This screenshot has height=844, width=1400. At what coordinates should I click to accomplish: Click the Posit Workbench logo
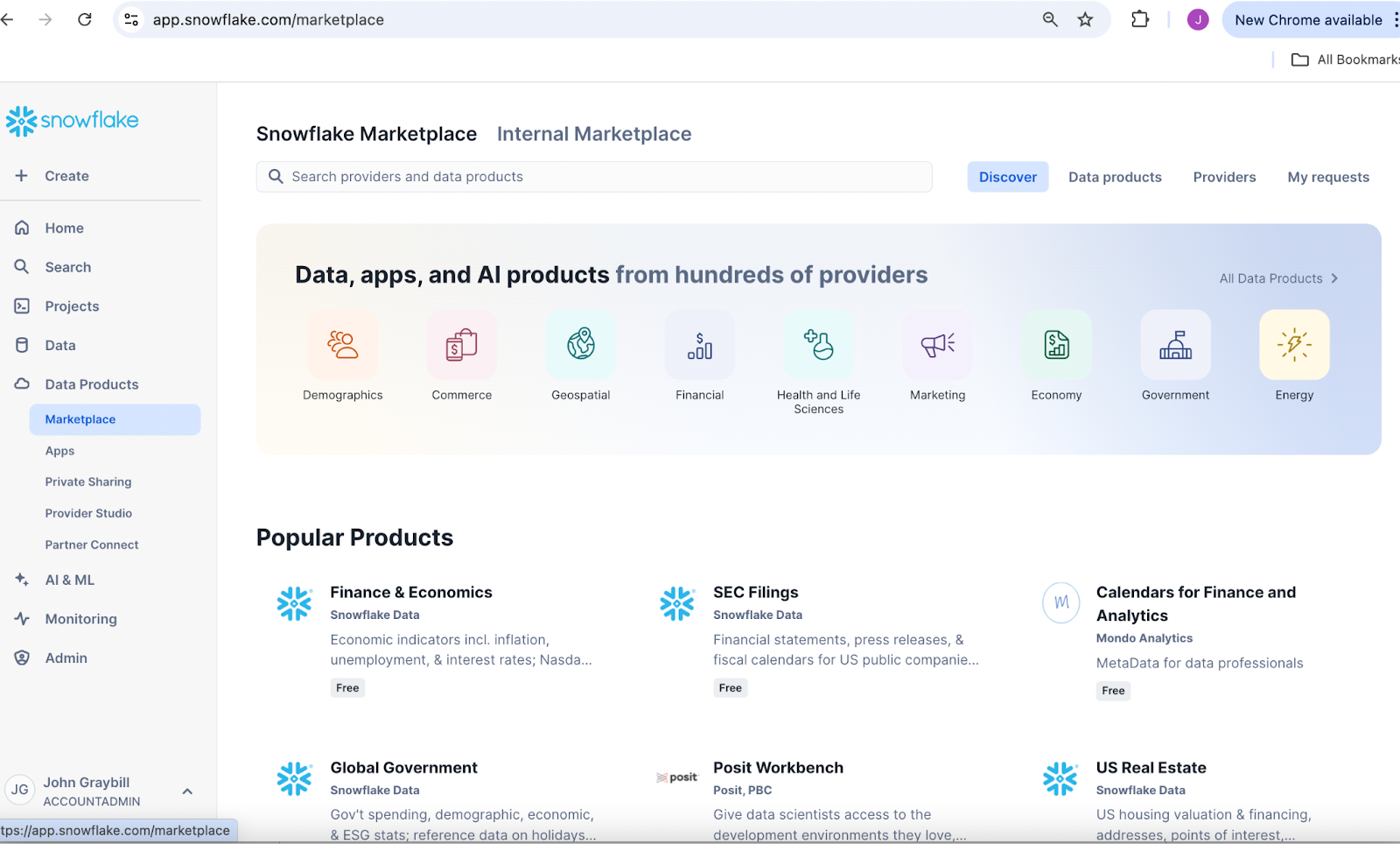click(677, 777)
